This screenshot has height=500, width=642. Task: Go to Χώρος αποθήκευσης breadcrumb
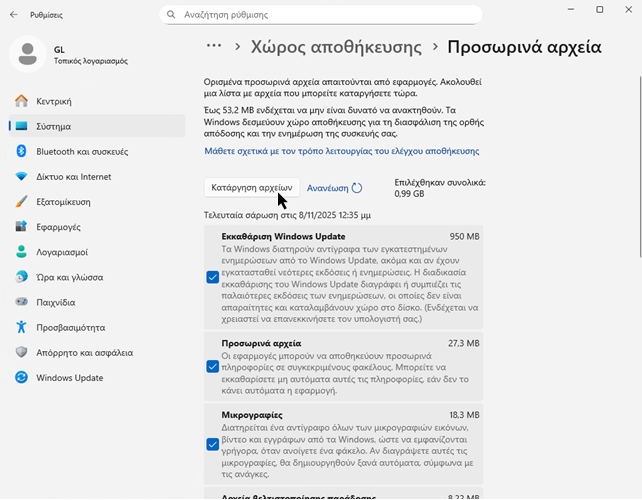(x=335, y=47)
